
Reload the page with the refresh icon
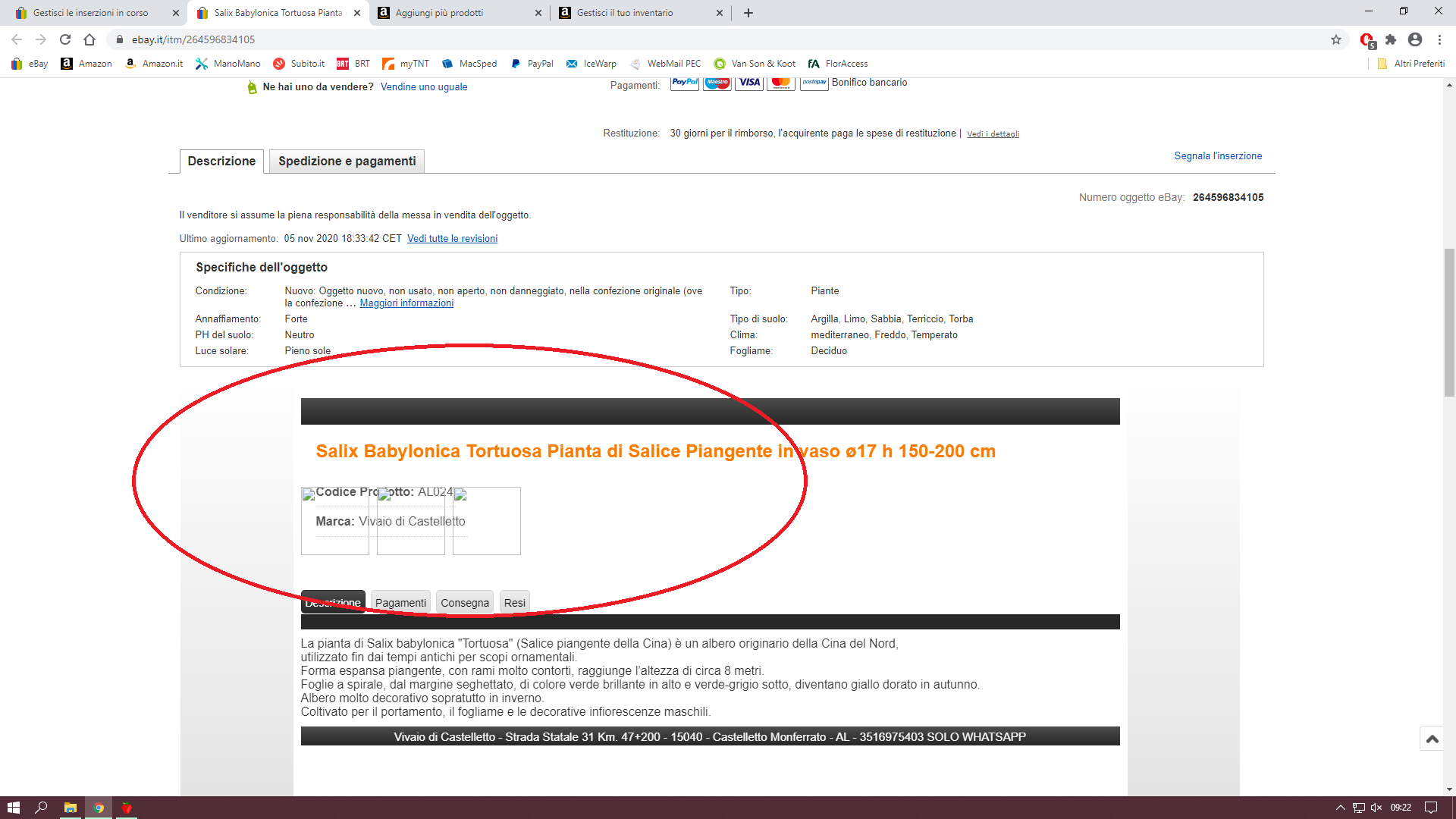65,39
